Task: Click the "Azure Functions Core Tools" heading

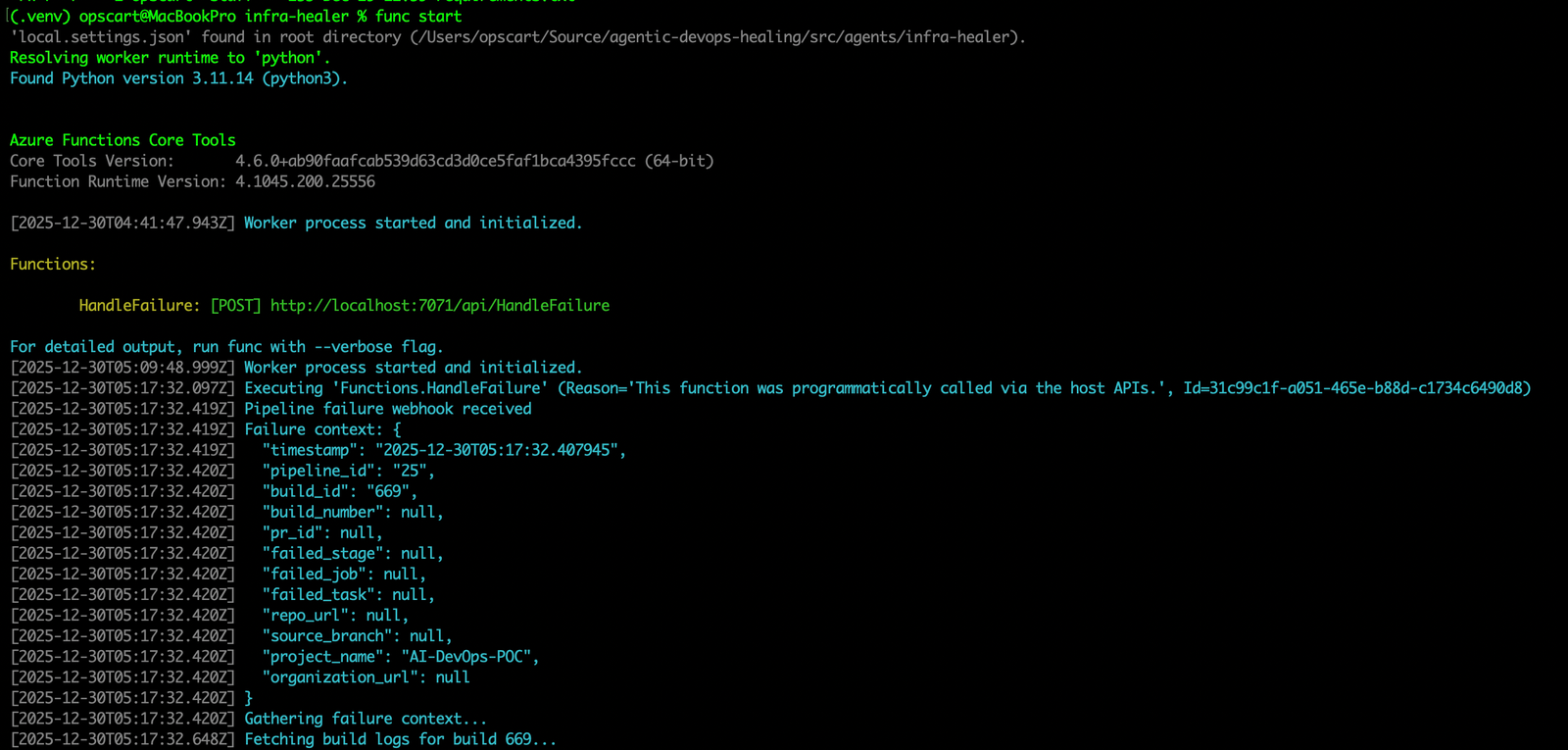Action: pos(122,140)
